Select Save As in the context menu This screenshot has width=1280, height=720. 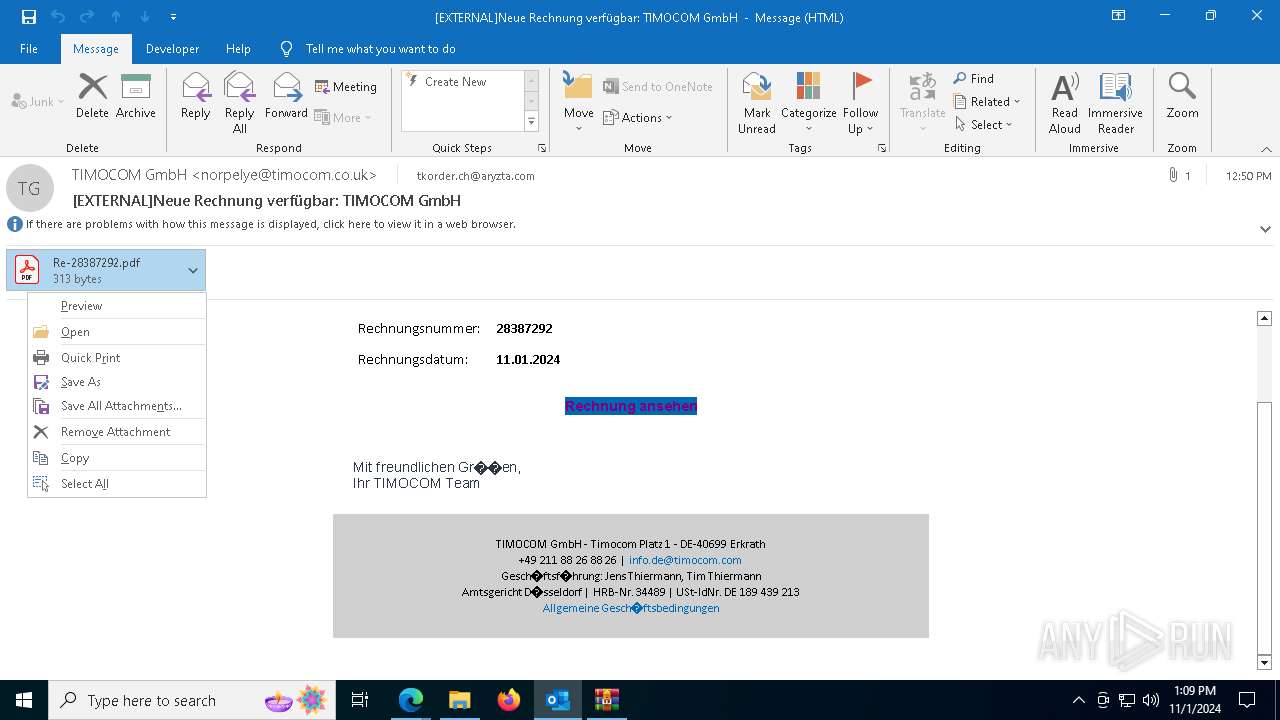pyautogui.click(x=117, y=382)
